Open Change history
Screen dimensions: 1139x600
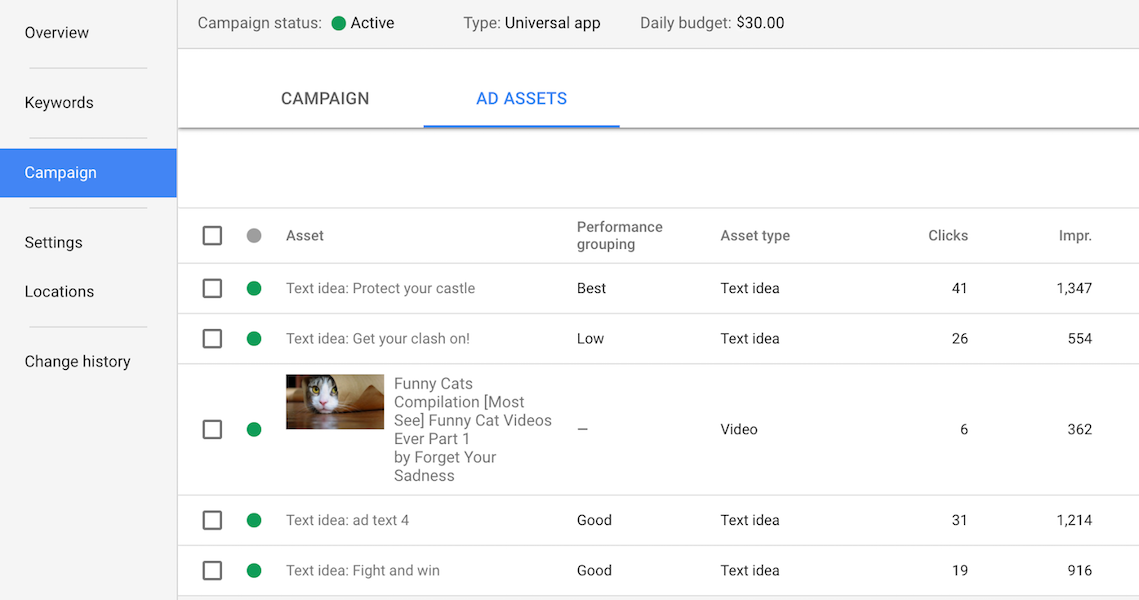tap(77, 361)
